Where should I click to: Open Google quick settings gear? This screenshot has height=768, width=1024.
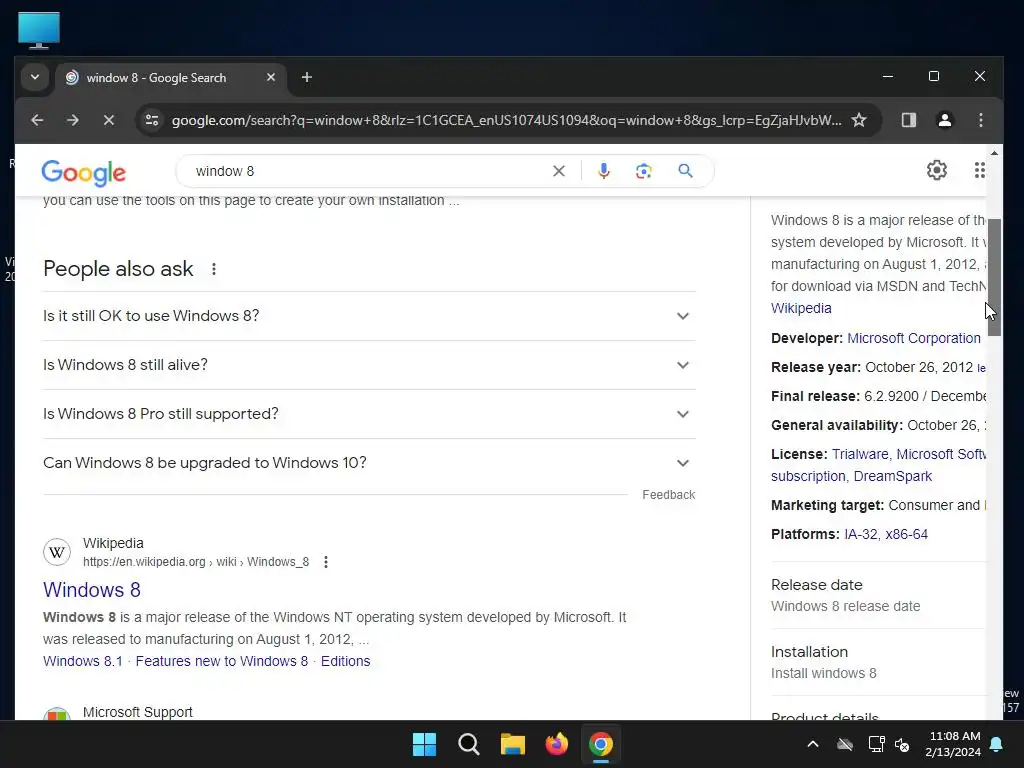(936, 170)
